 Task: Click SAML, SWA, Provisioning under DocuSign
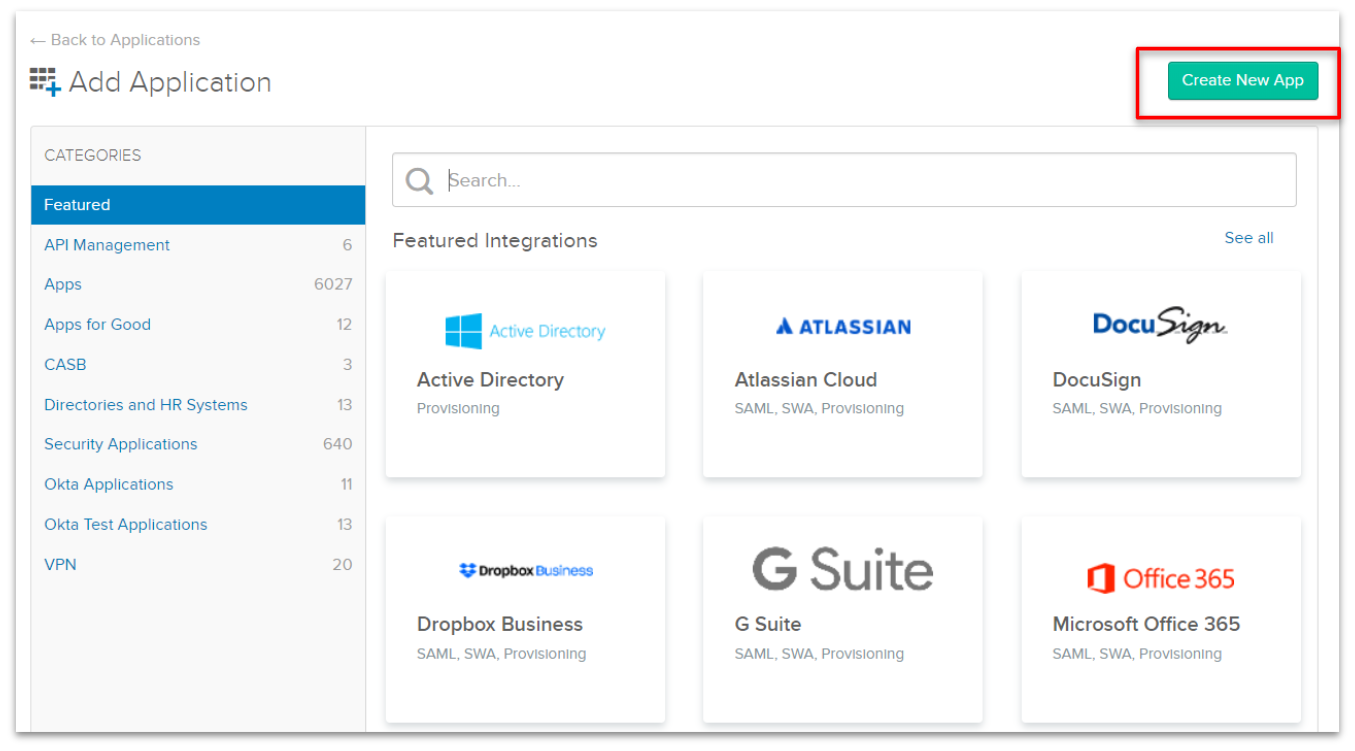pos(1137,409)
